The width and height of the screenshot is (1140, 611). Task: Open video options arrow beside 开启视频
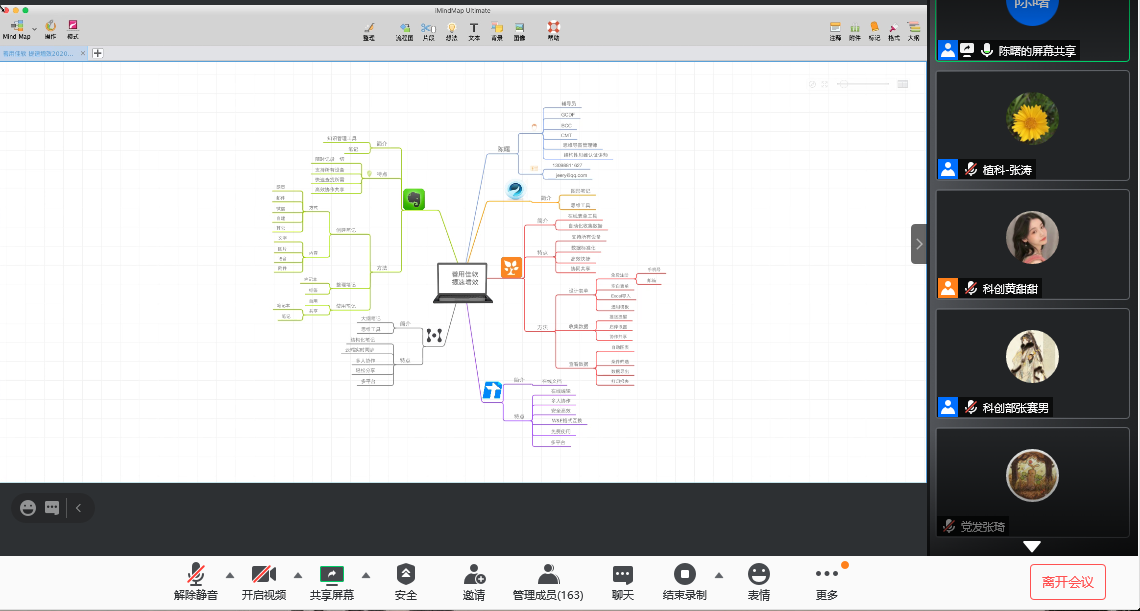coord(297,575)
